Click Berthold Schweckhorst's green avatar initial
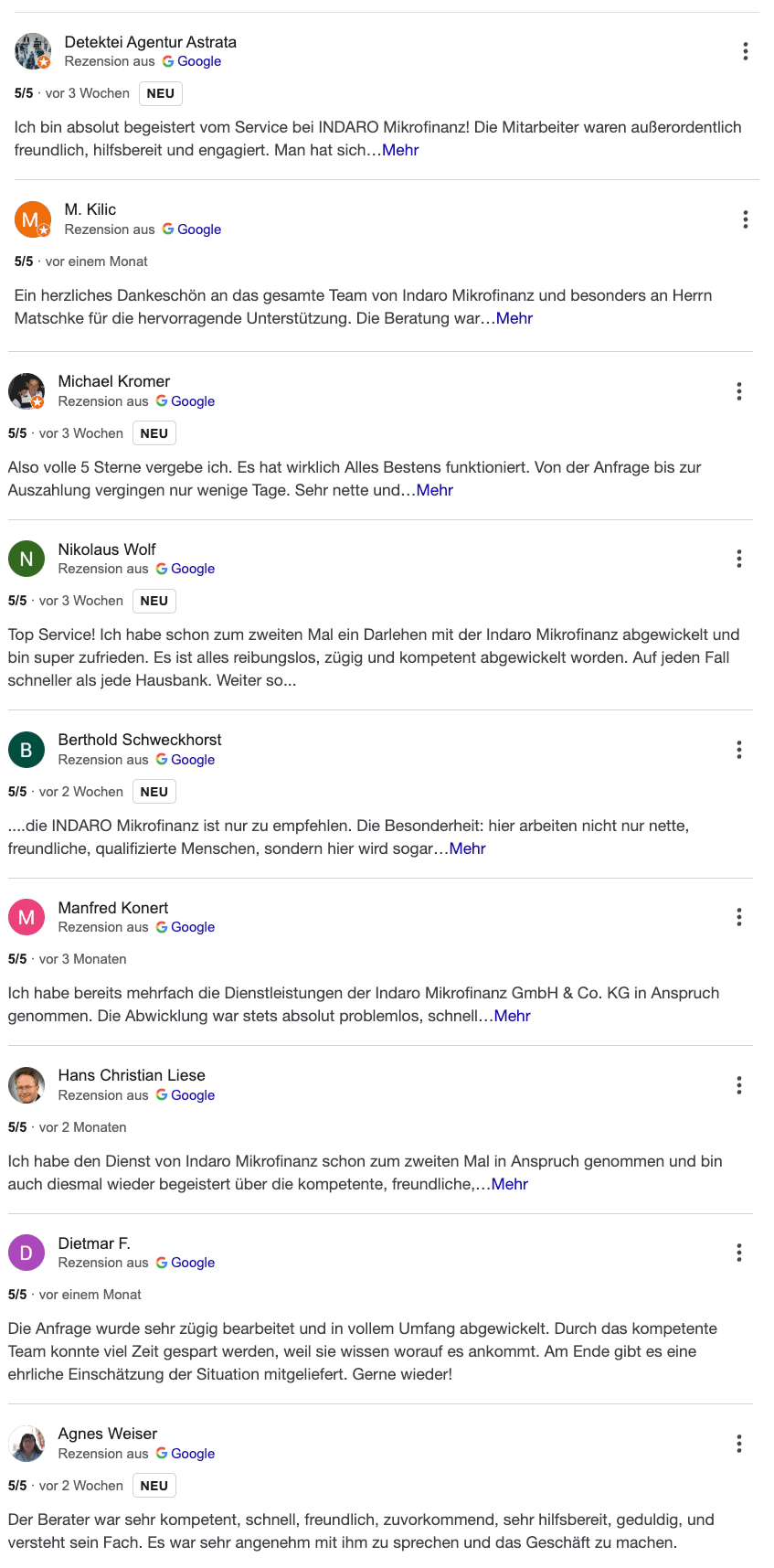The image size is (774, 1568). pyautogui.click(x=27, y=749)
